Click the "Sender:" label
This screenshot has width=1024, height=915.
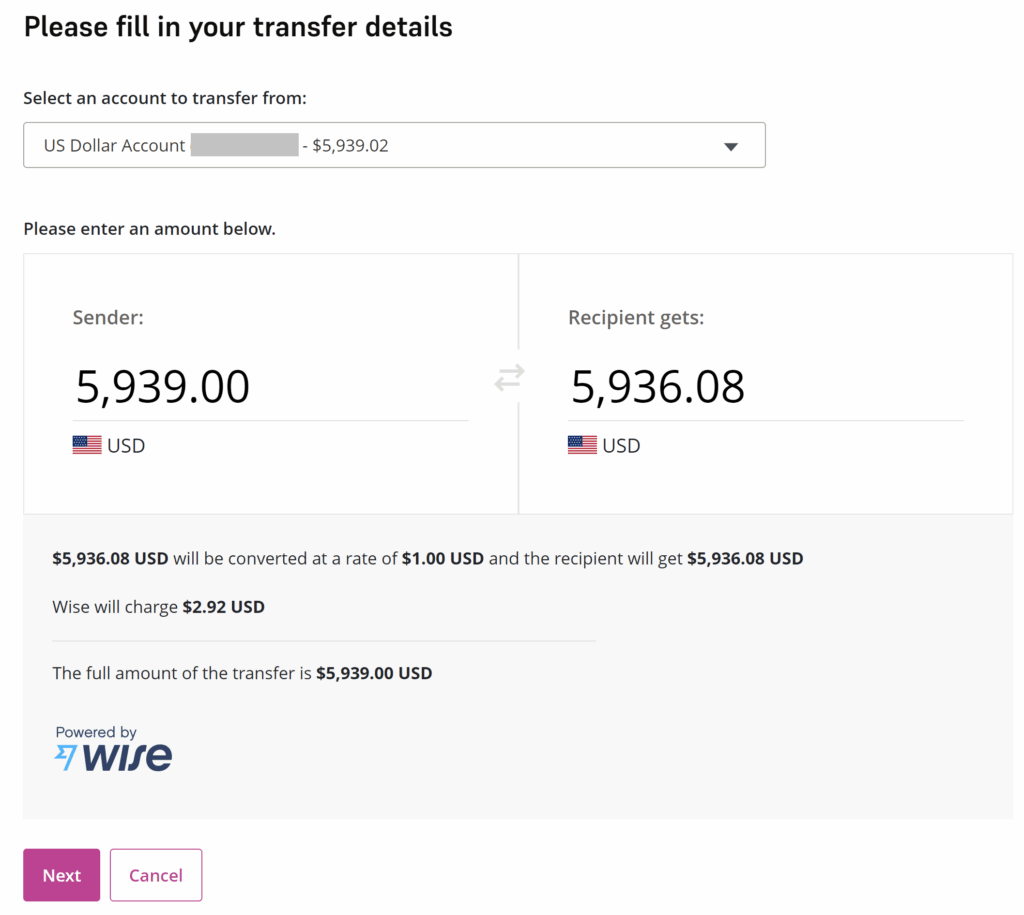(x=108, y=318)
